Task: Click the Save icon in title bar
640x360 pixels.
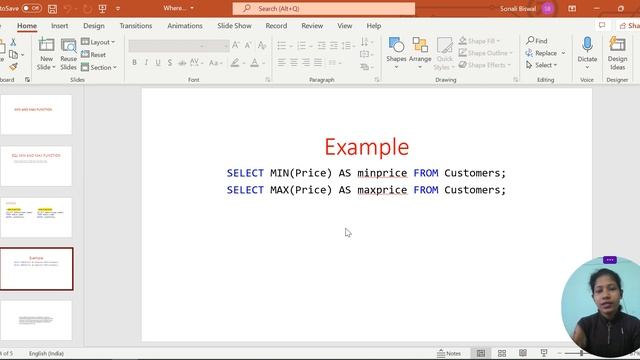Action: tap(52, 9)
